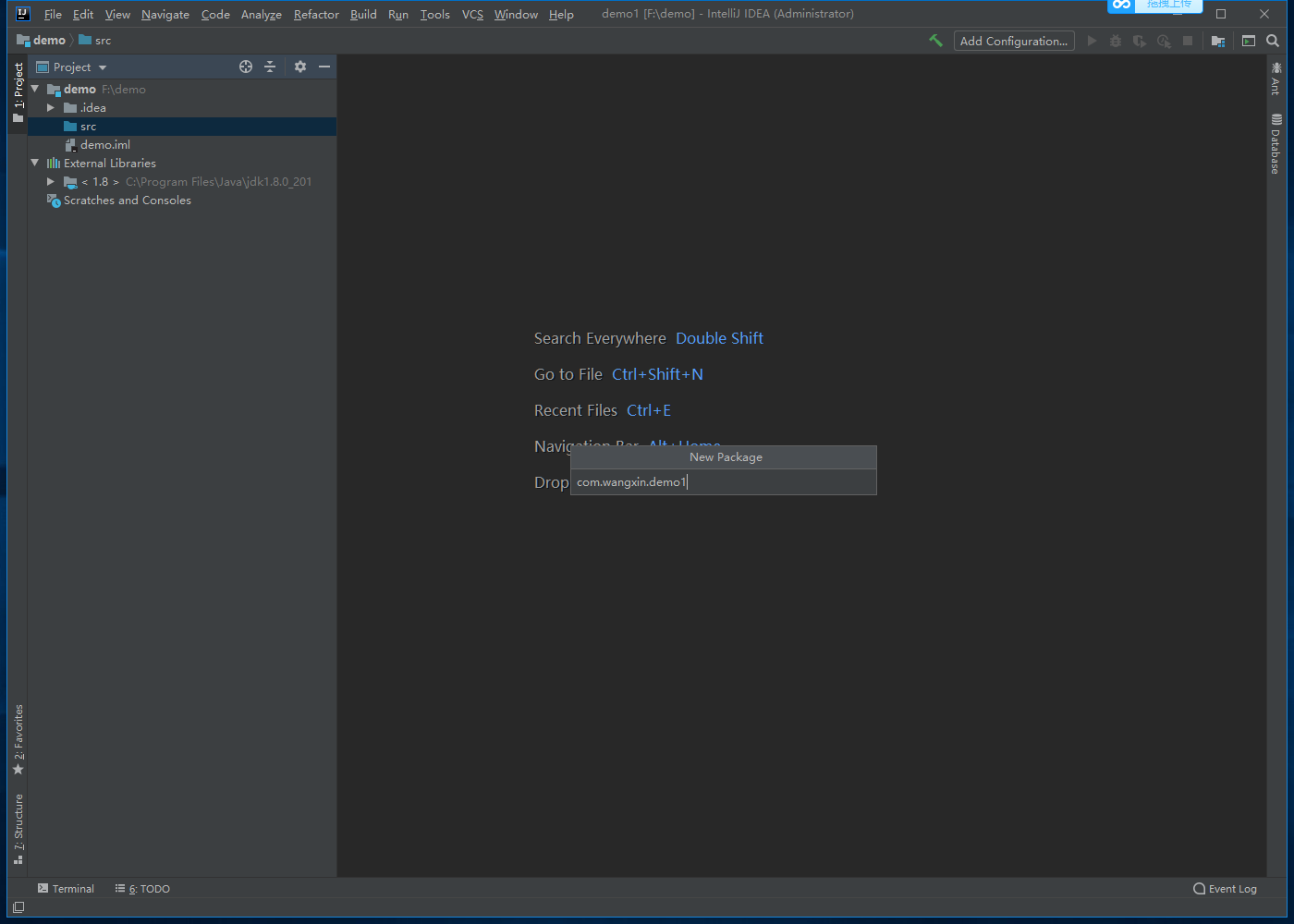This screenshot has height=924, width=1294.
Task: Open Project panel settings gear
Action: click(300, 67)
